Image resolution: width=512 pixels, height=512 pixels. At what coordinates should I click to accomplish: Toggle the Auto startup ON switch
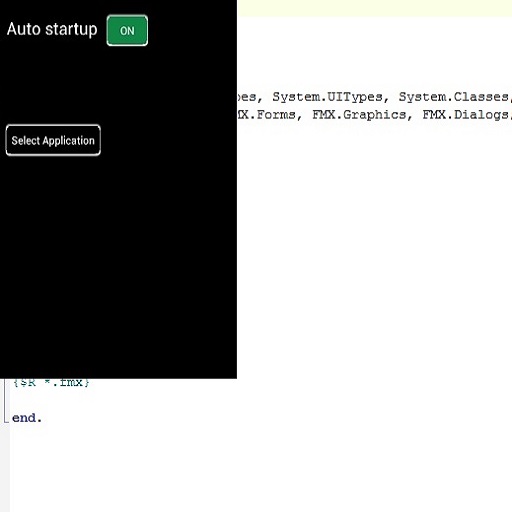(127, 30)
